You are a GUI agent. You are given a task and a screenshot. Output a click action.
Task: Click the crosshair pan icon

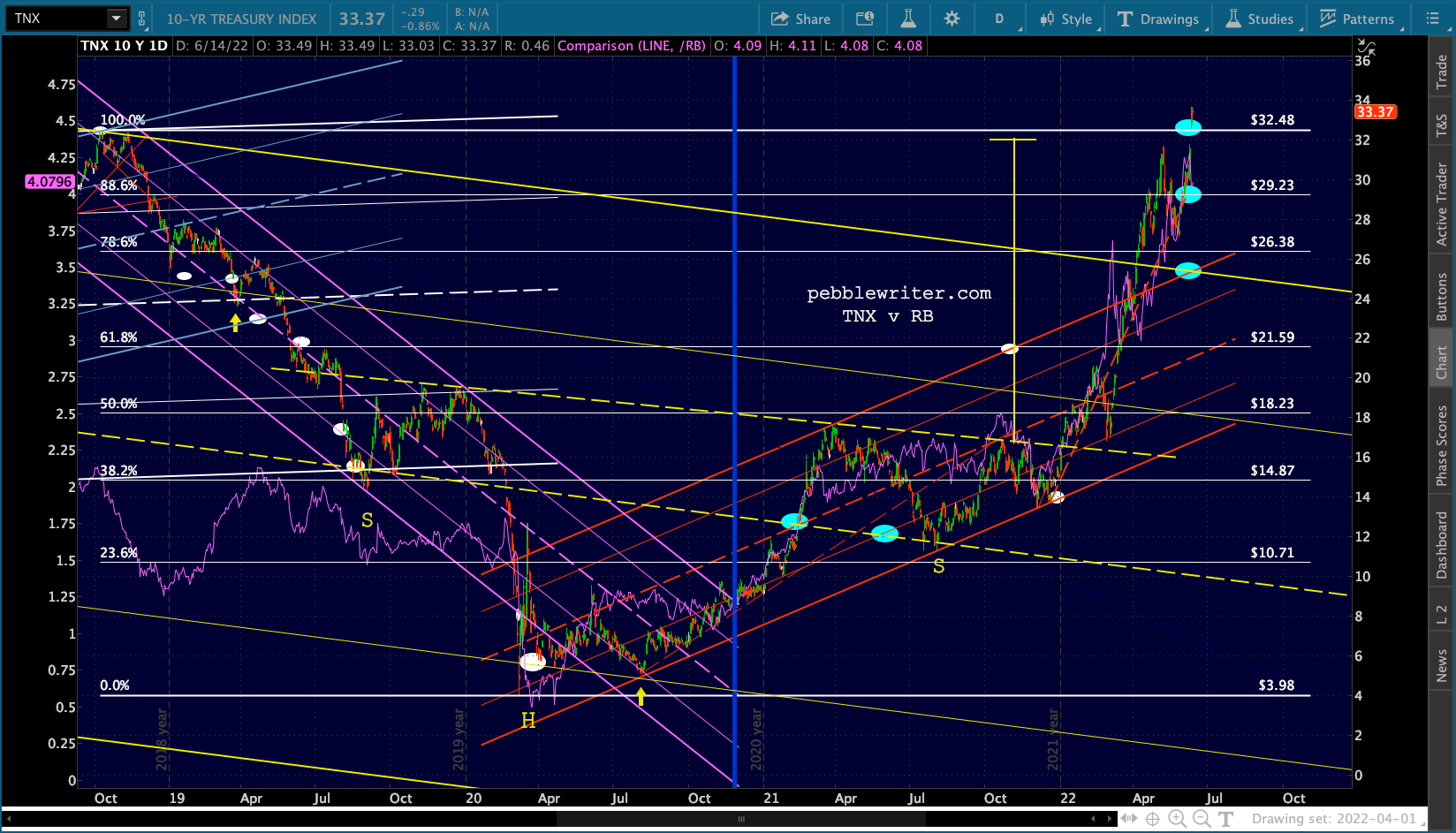[1152, 819]
